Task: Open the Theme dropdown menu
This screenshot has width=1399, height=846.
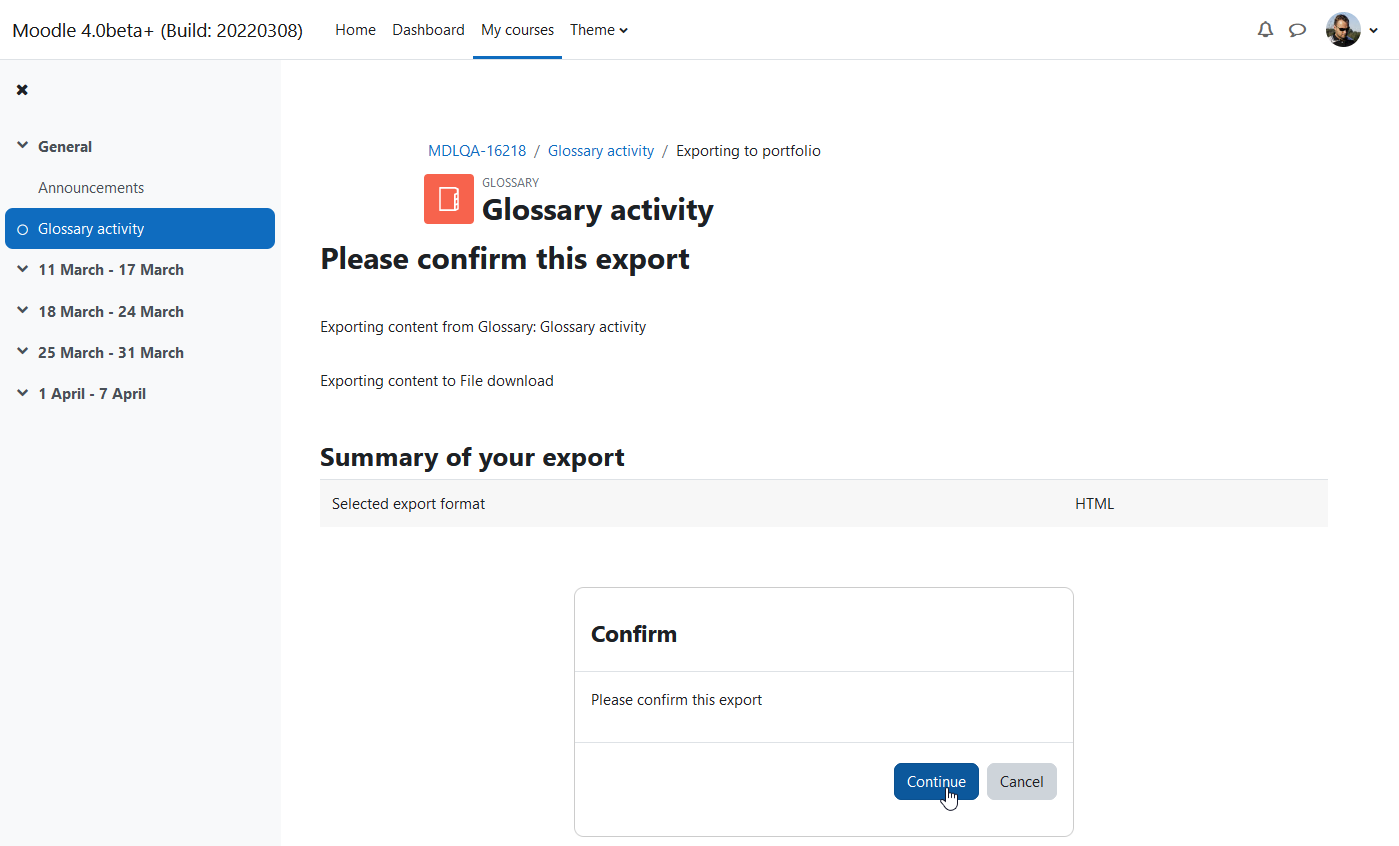Action: click(599, 30)
